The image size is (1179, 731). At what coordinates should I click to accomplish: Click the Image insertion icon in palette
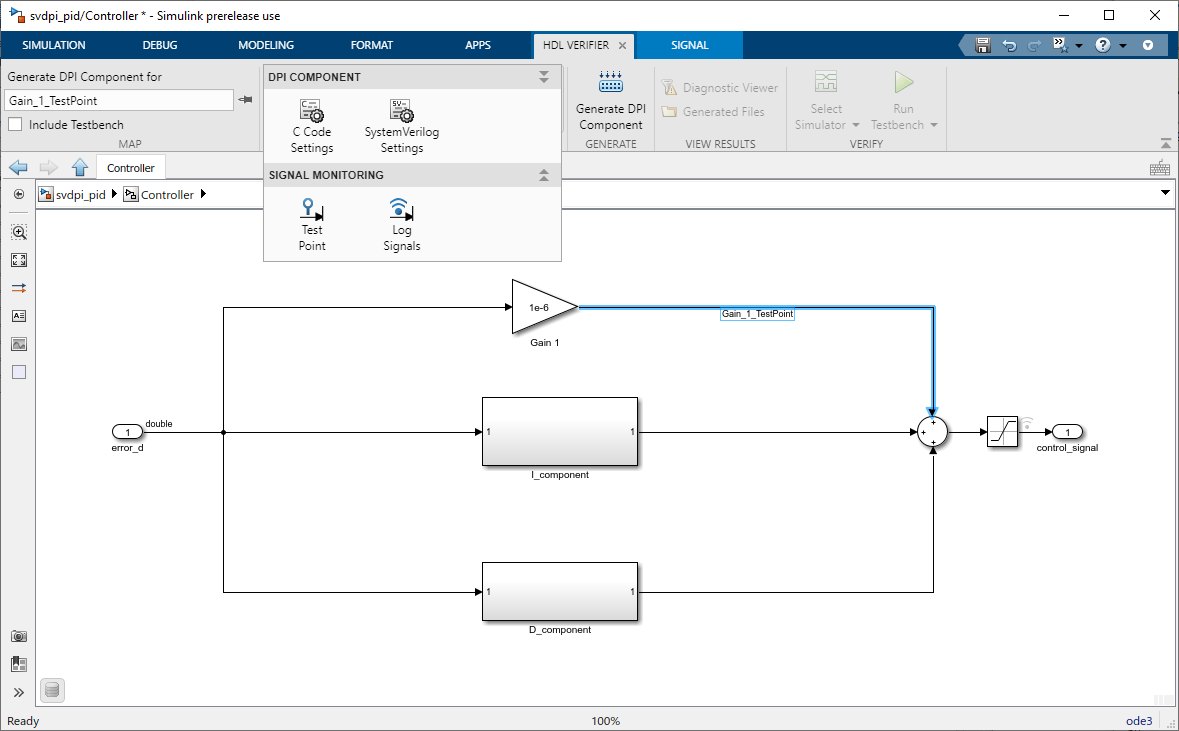click(x=19, y=344)
